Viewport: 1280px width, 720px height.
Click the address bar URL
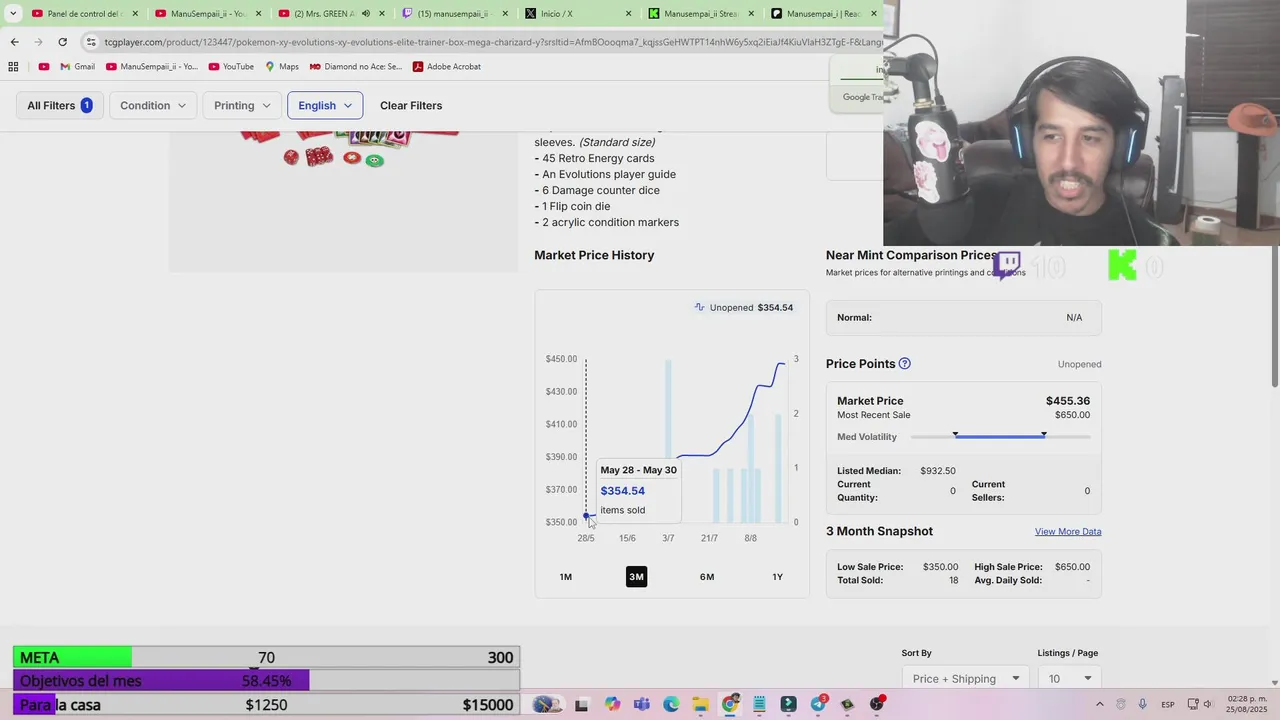pos(490,42)
